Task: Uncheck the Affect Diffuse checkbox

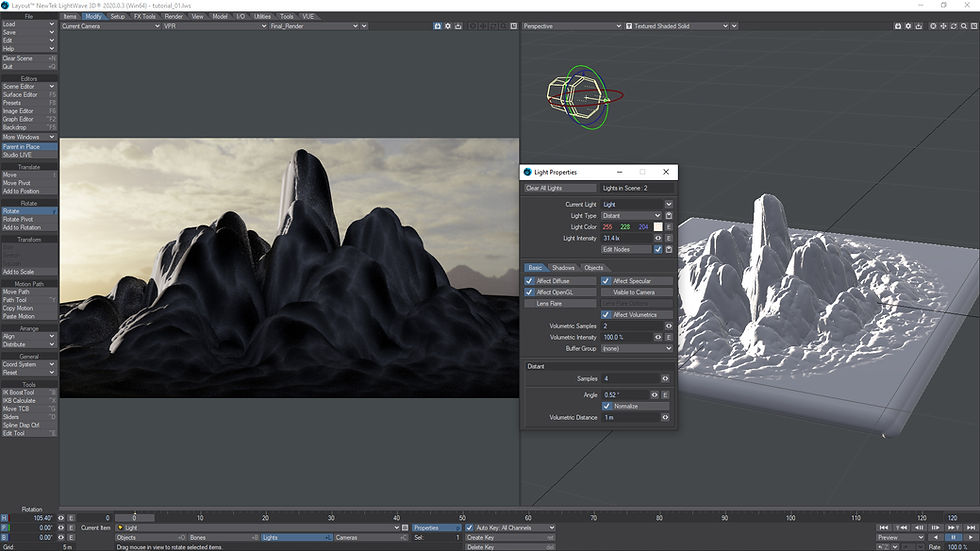Action: 530,281
